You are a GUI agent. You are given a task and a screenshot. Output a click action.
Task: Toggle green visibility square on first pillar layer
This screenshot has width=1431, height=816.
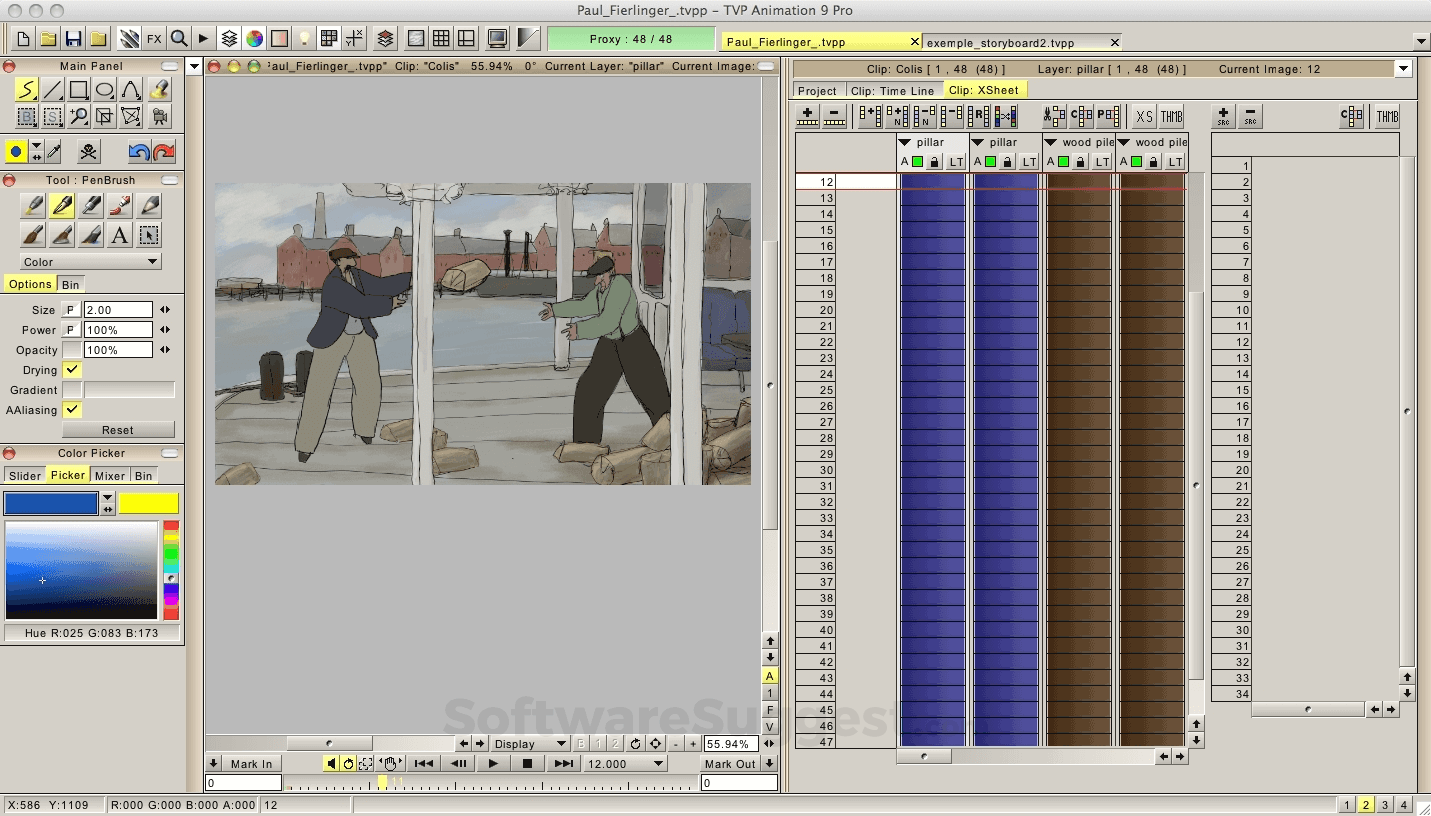(917, 162)
